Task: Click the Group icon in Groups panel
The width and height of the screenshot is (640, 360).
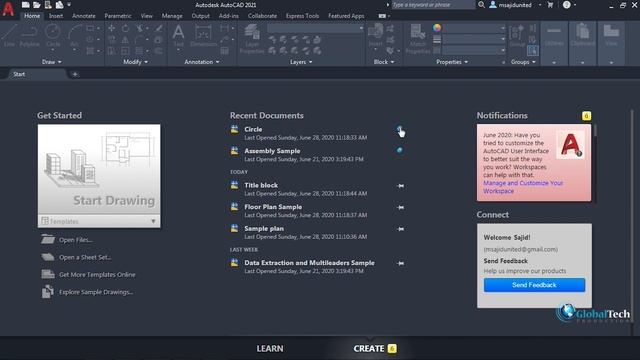Action: [x=517, y=36]
